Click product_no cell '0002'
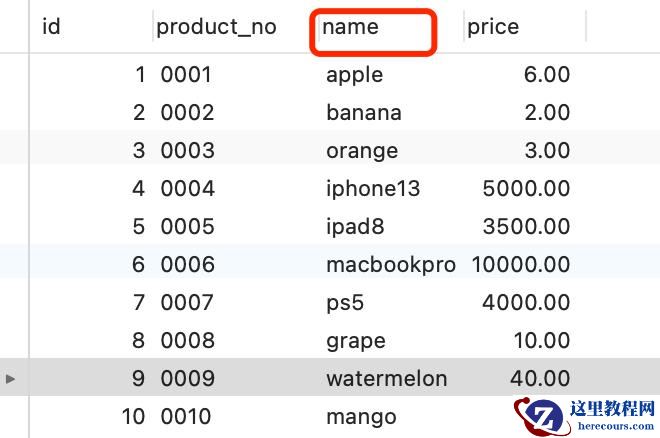 pyautogui.click(x=187, y=113)
